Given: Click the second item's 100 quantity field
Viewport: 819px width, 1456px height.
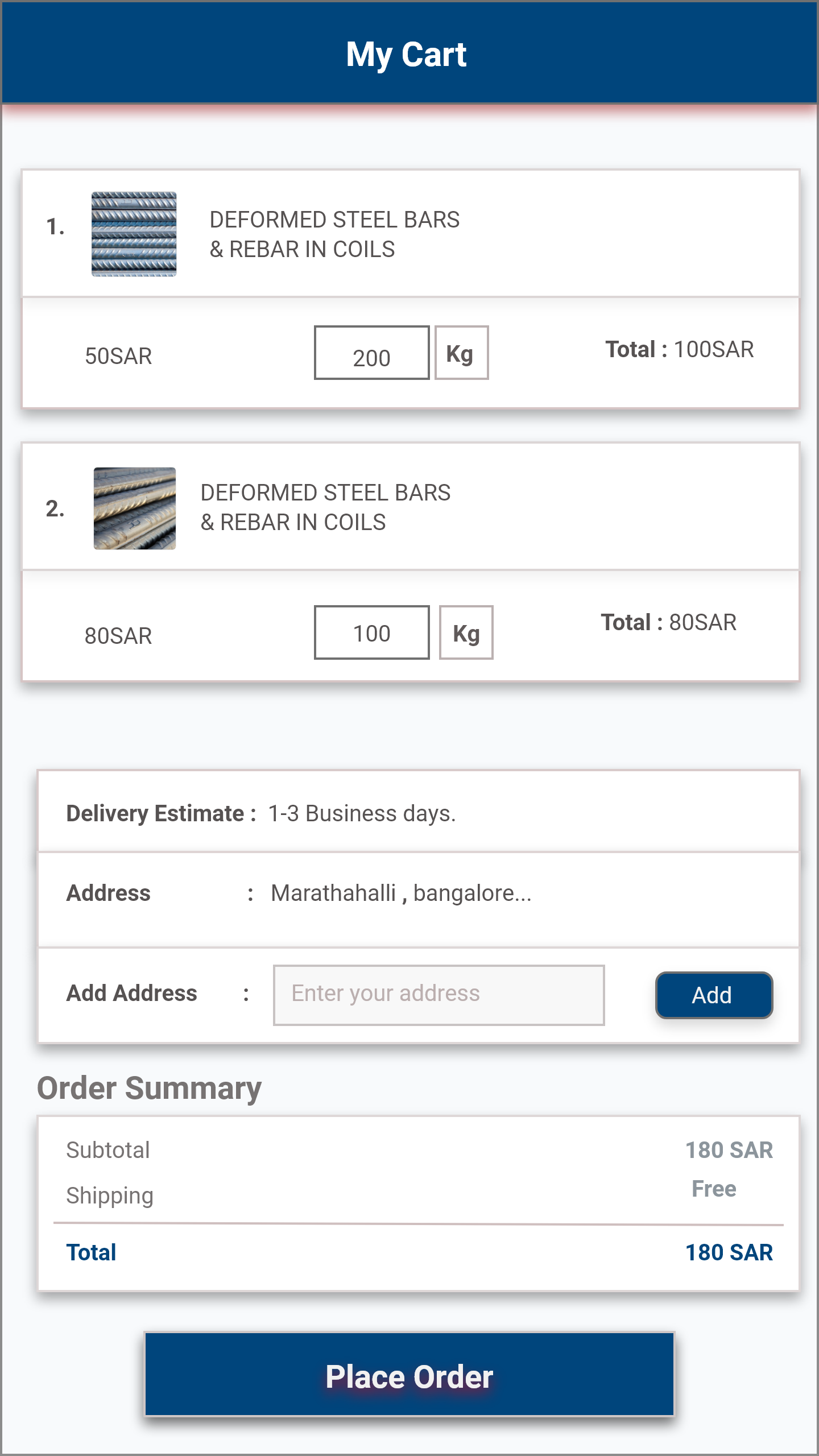Looking at the screenshot, I should point(371,632).
